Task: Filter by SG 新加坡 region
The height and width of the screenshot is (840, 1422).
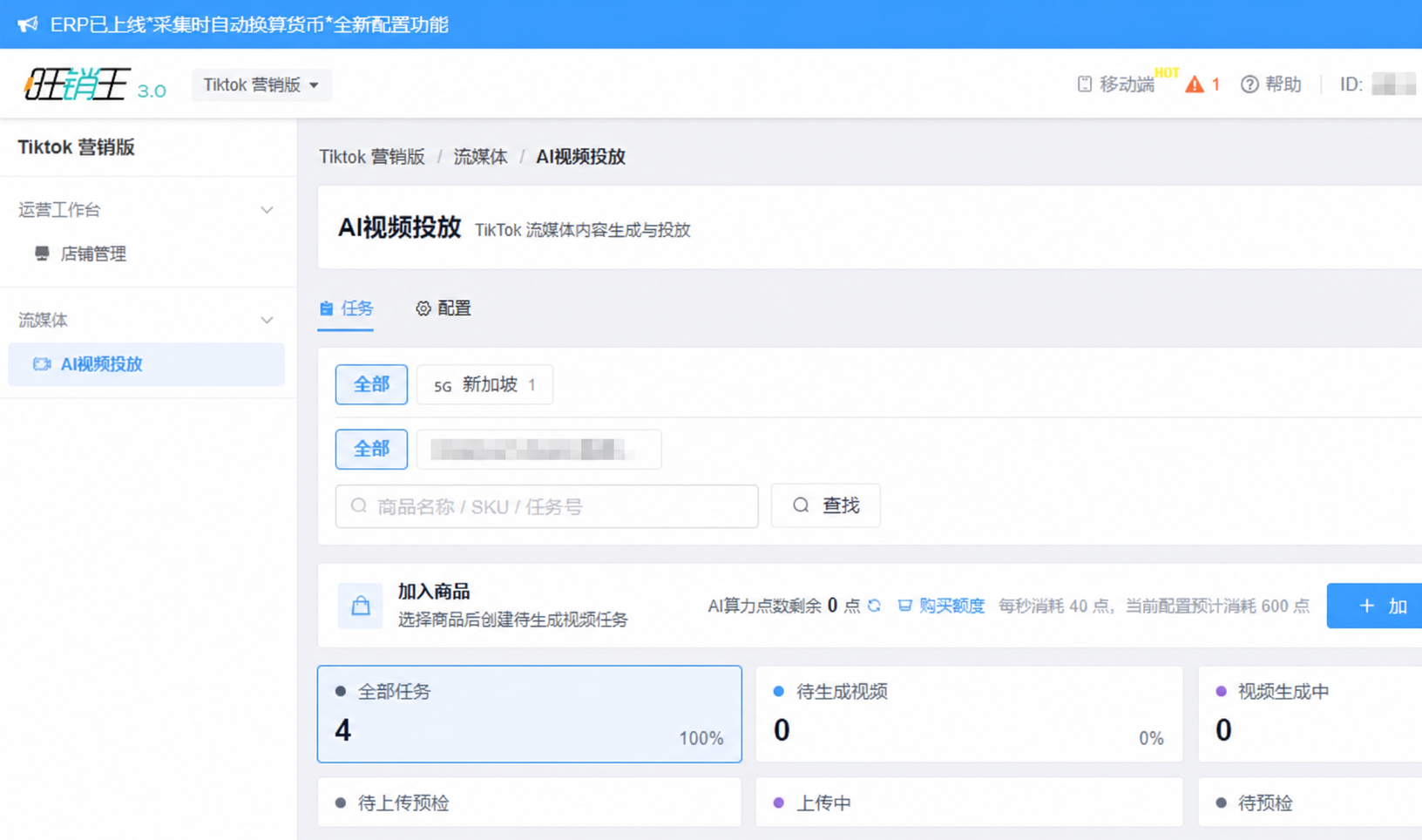Action: pyautogui.click(x=484, y=384)
